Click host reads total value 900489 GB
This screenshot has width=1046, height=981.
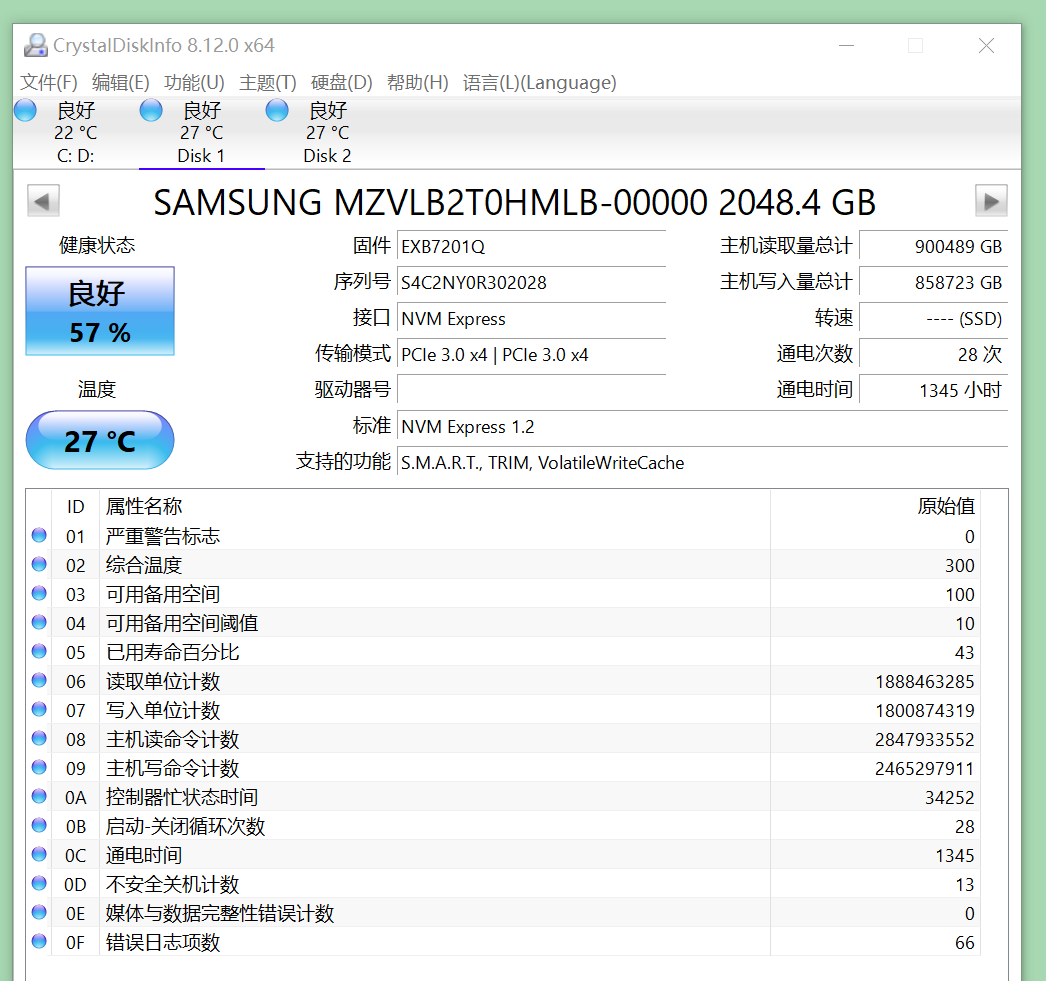(933, 246)
